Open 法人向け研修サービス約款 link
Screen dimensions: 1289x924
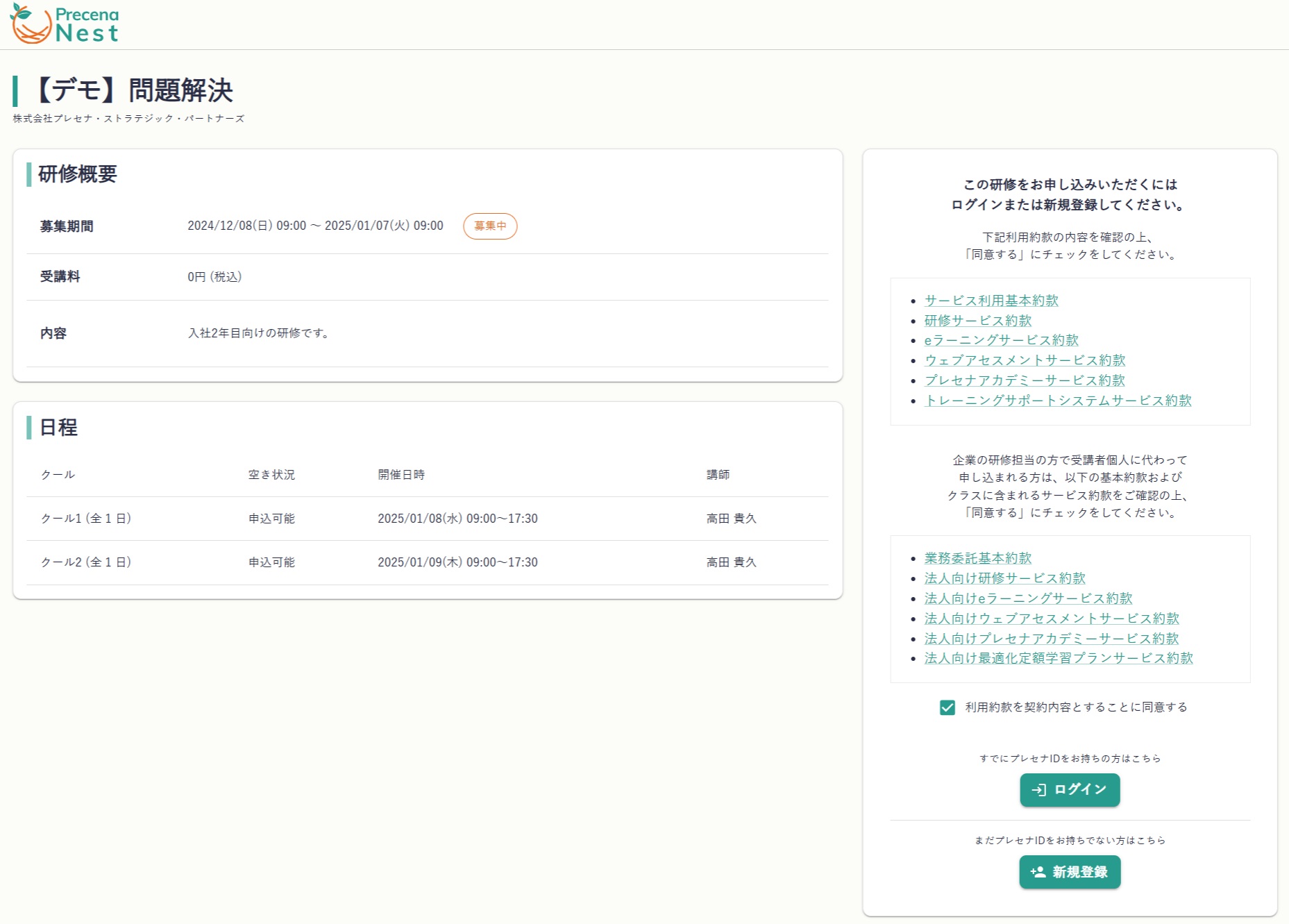click(x=1004, y=578)
